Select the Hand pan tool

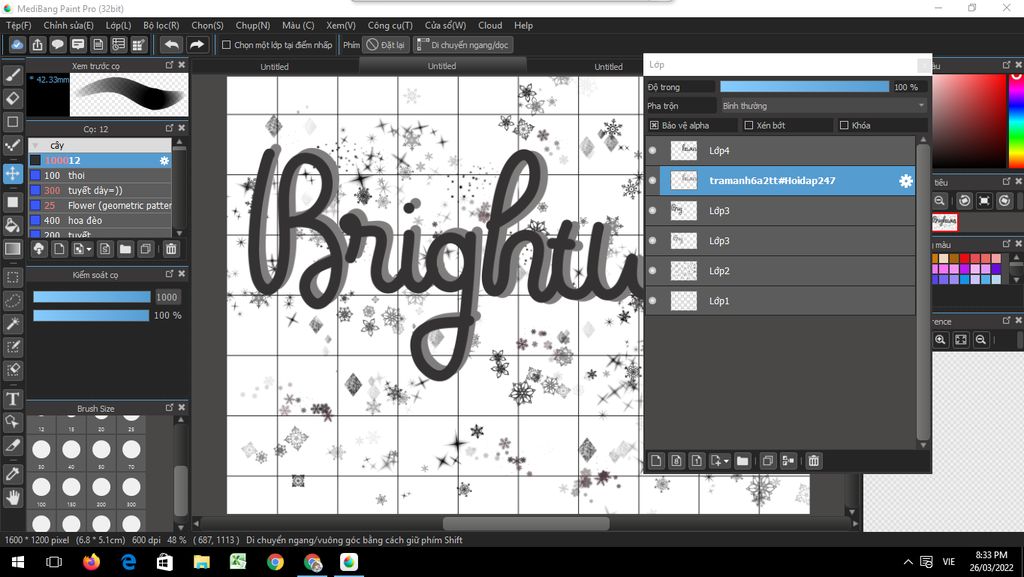point(12,497)
